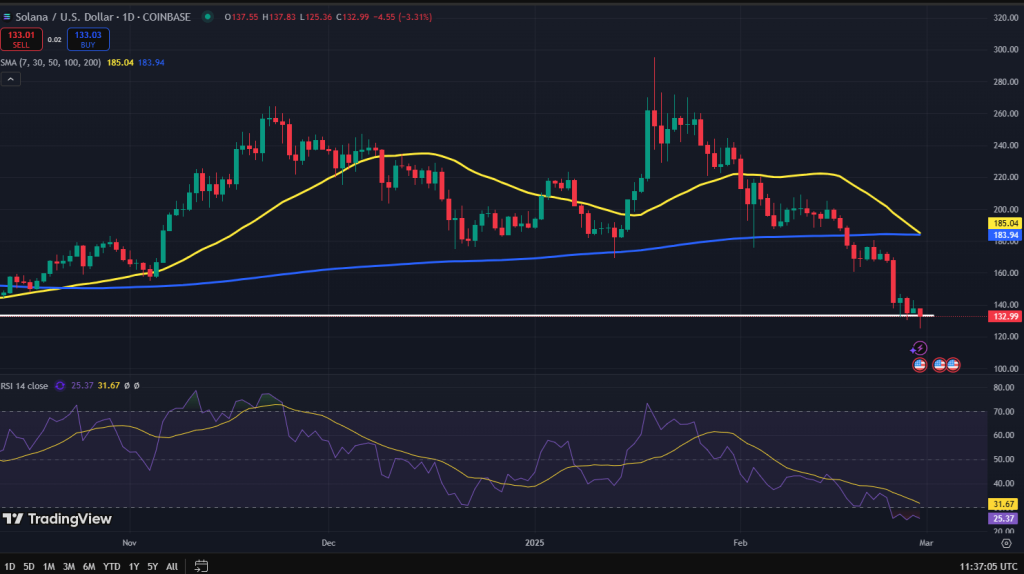Select the RSI 14 close legend
The height and width of the screenshot is (574, 1024).
point(24,386)
